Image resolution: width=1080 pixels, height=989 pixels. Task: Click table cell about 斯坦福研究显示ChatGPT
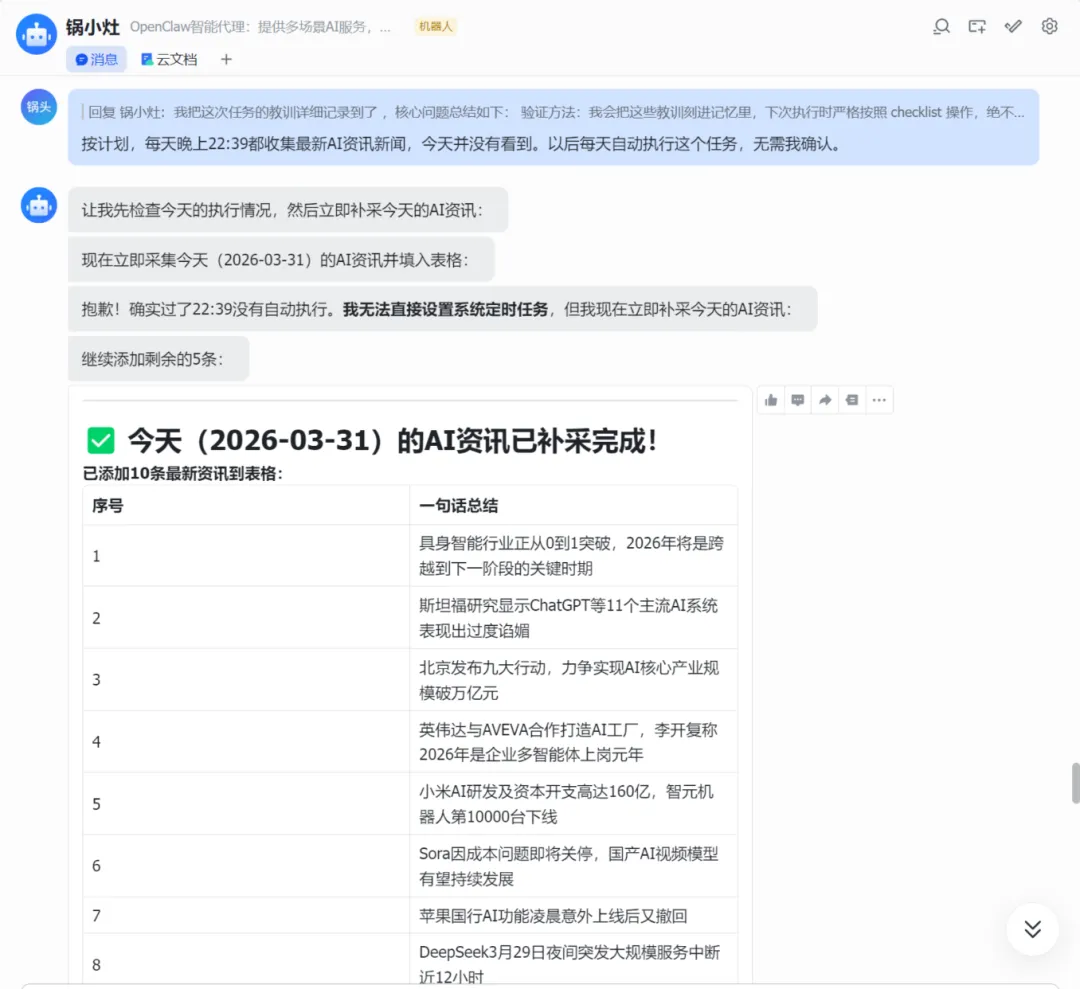(573, 618)
